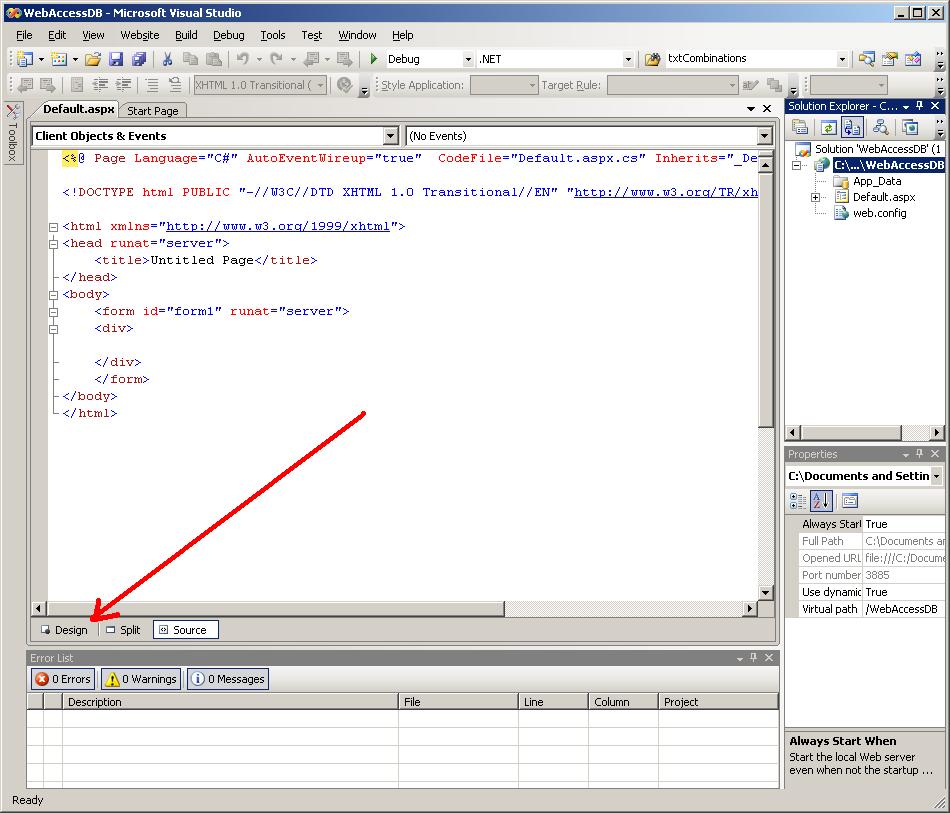Select web.config in Solution Explorer
Image resolution: width=950 pixels, height=813 pixels.
(x=879, y=213)
